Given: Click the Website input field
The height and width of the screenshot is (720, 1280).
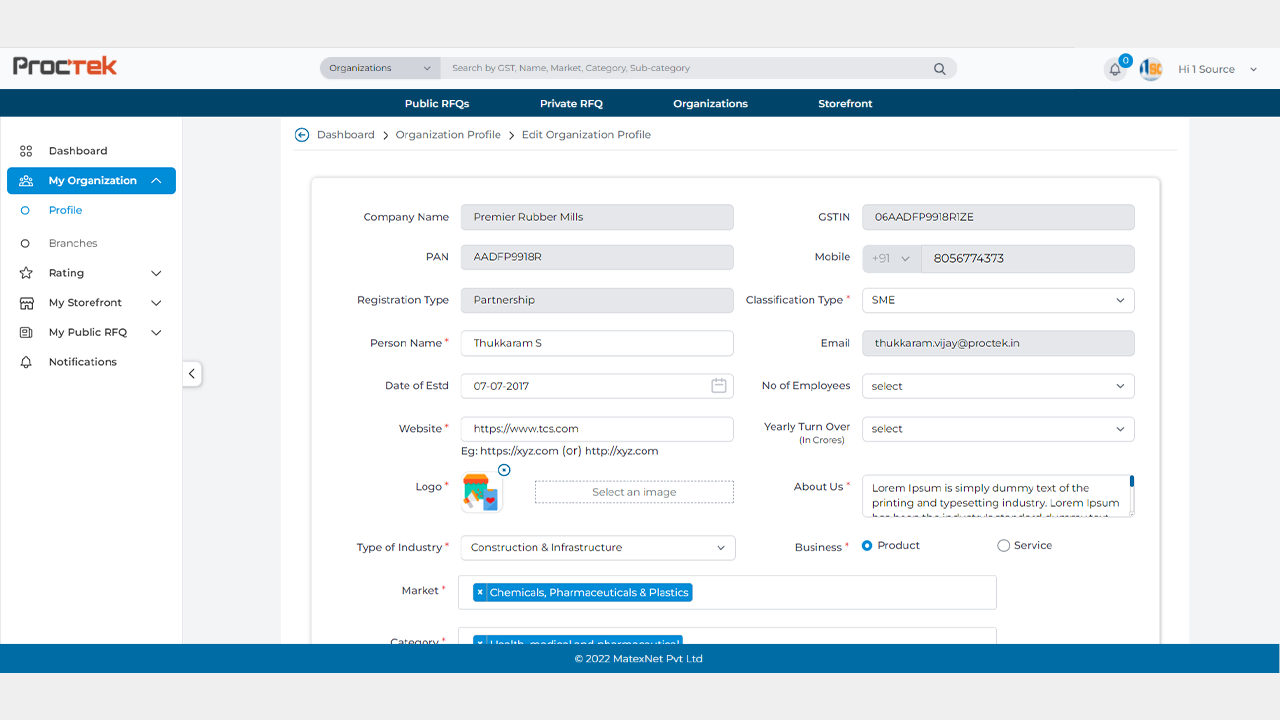Looking at the screenshot, I should point(597,429).
